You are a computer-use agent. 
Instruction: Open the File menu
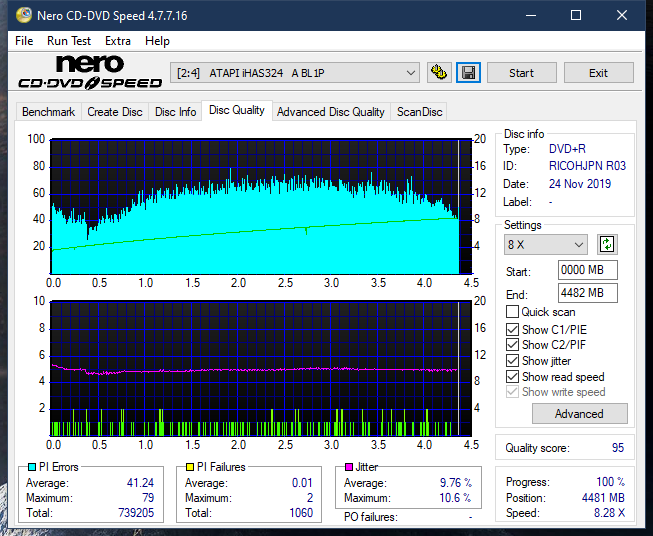(x=24, y=41)
